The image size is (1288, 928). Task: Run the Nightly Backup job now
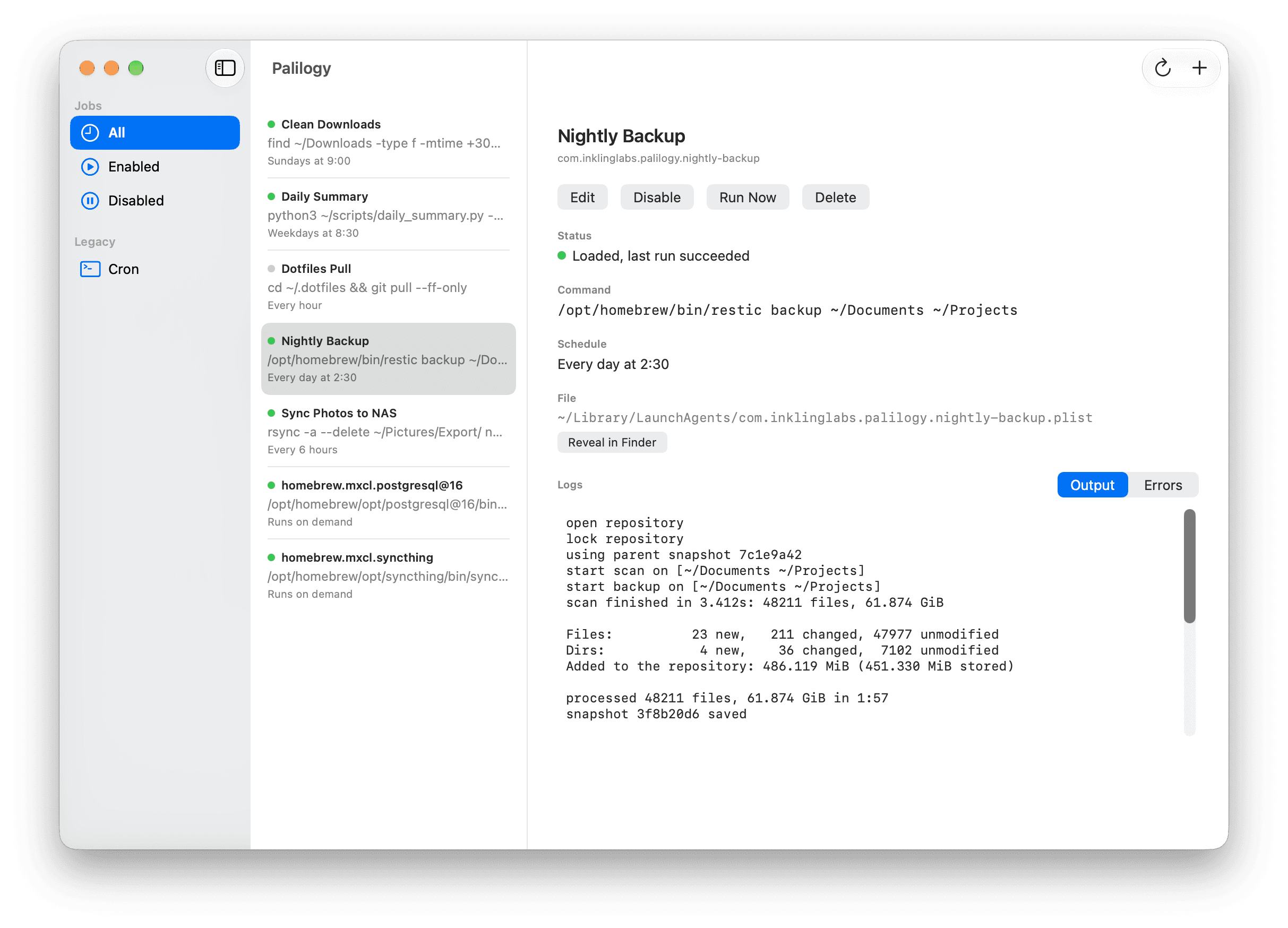click(748, 197)
